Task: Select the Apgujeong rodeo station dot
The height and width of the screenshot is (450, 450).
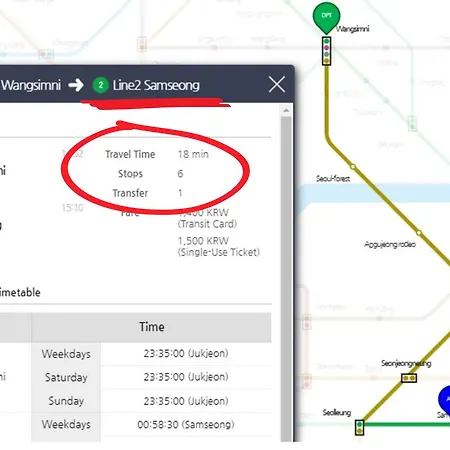Action: [419, 232]
